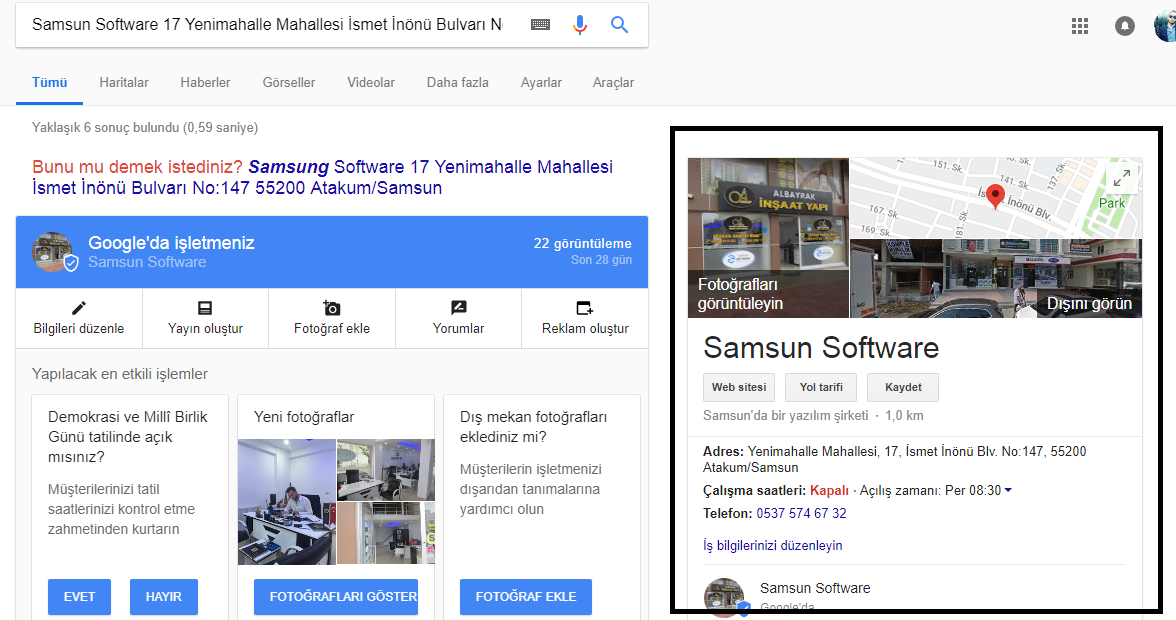Open Fotoğrafları görüntüleyin storefront photo

(x=768, y=238)
